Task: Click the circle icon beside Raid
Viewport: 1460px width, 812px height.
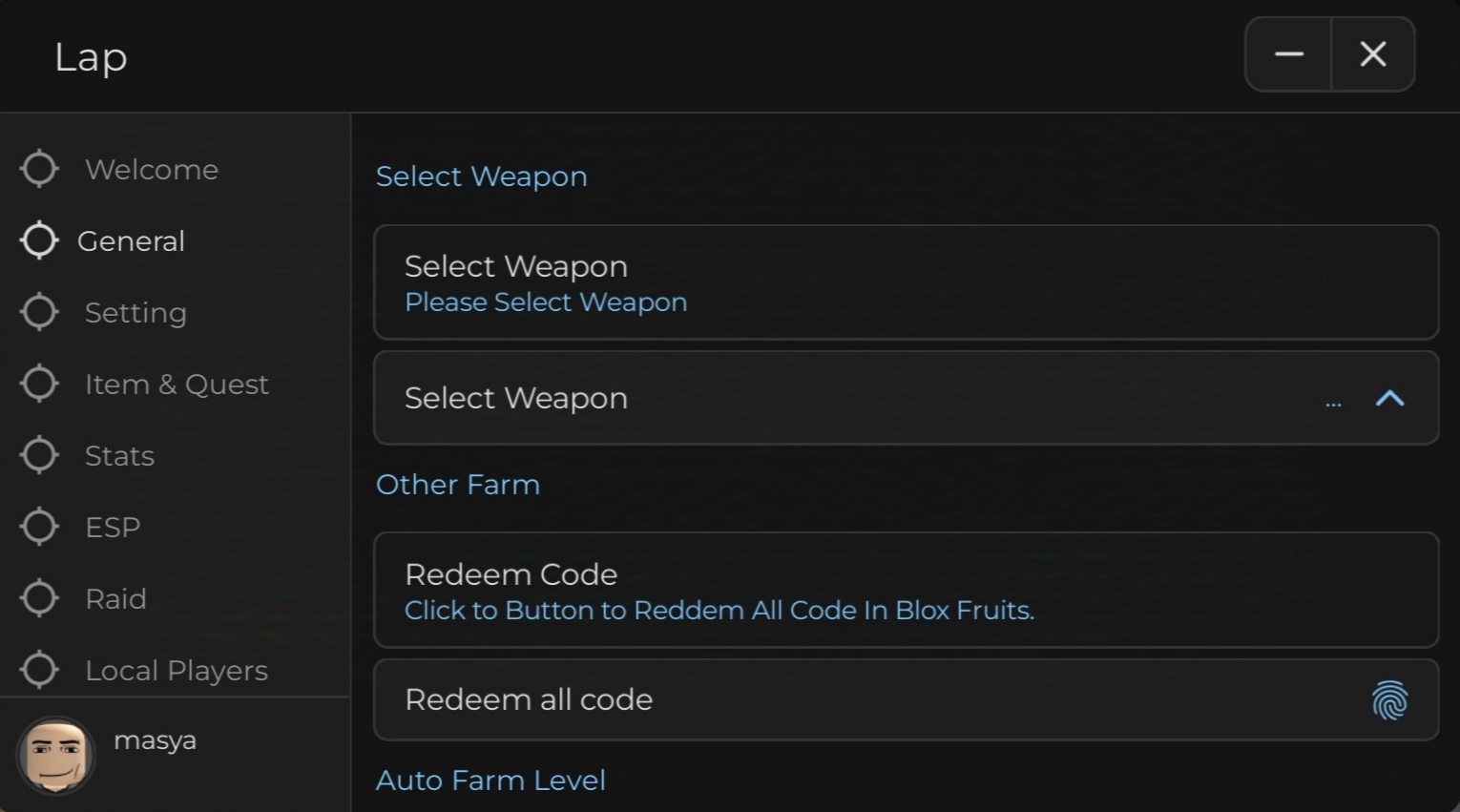Action: click(x=39, y=598)
